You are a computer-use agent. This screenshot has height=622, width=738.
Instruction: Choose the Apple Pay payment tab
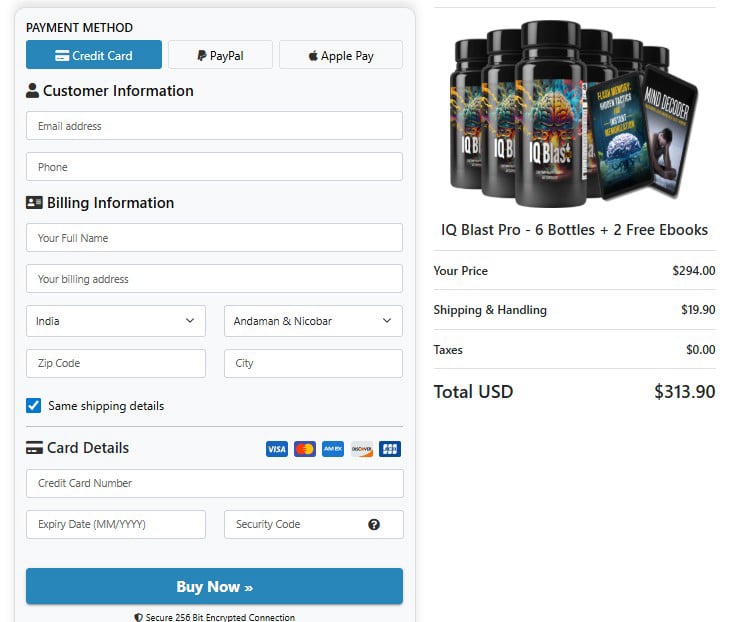pyautogui.click(x=341, y=55)
